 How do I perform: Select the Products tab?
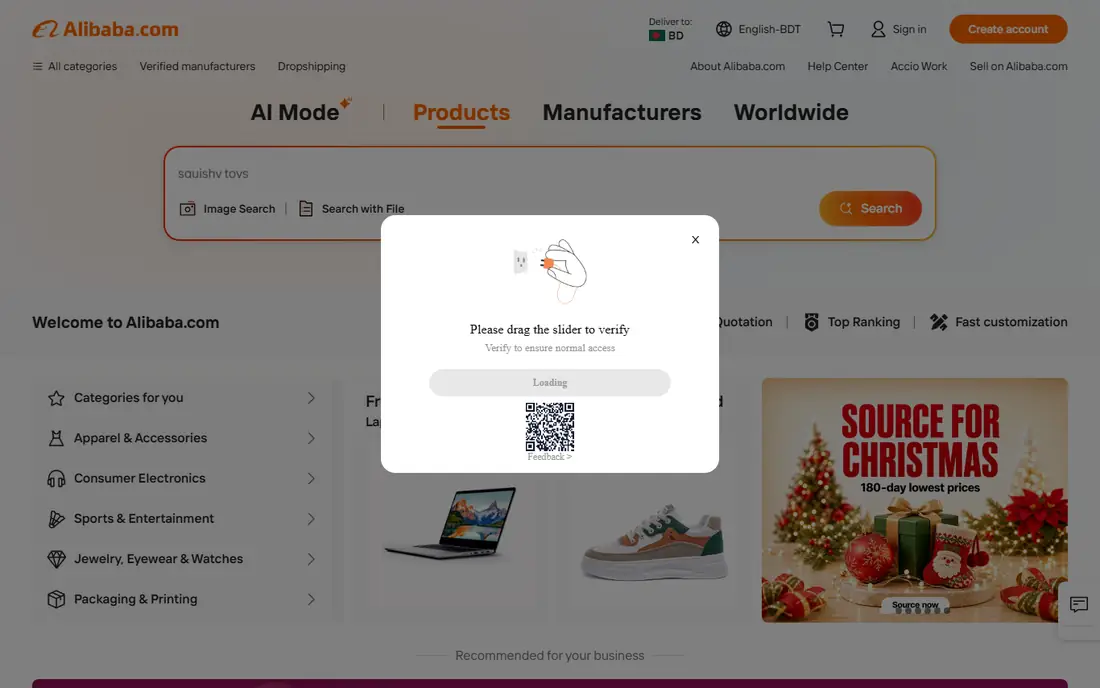pos(461,112)
